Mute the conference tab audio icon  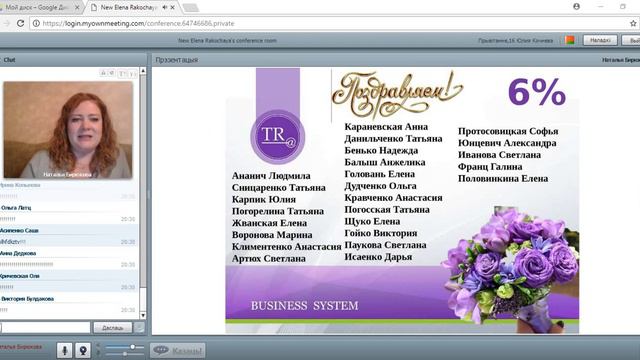coord(165,7)
